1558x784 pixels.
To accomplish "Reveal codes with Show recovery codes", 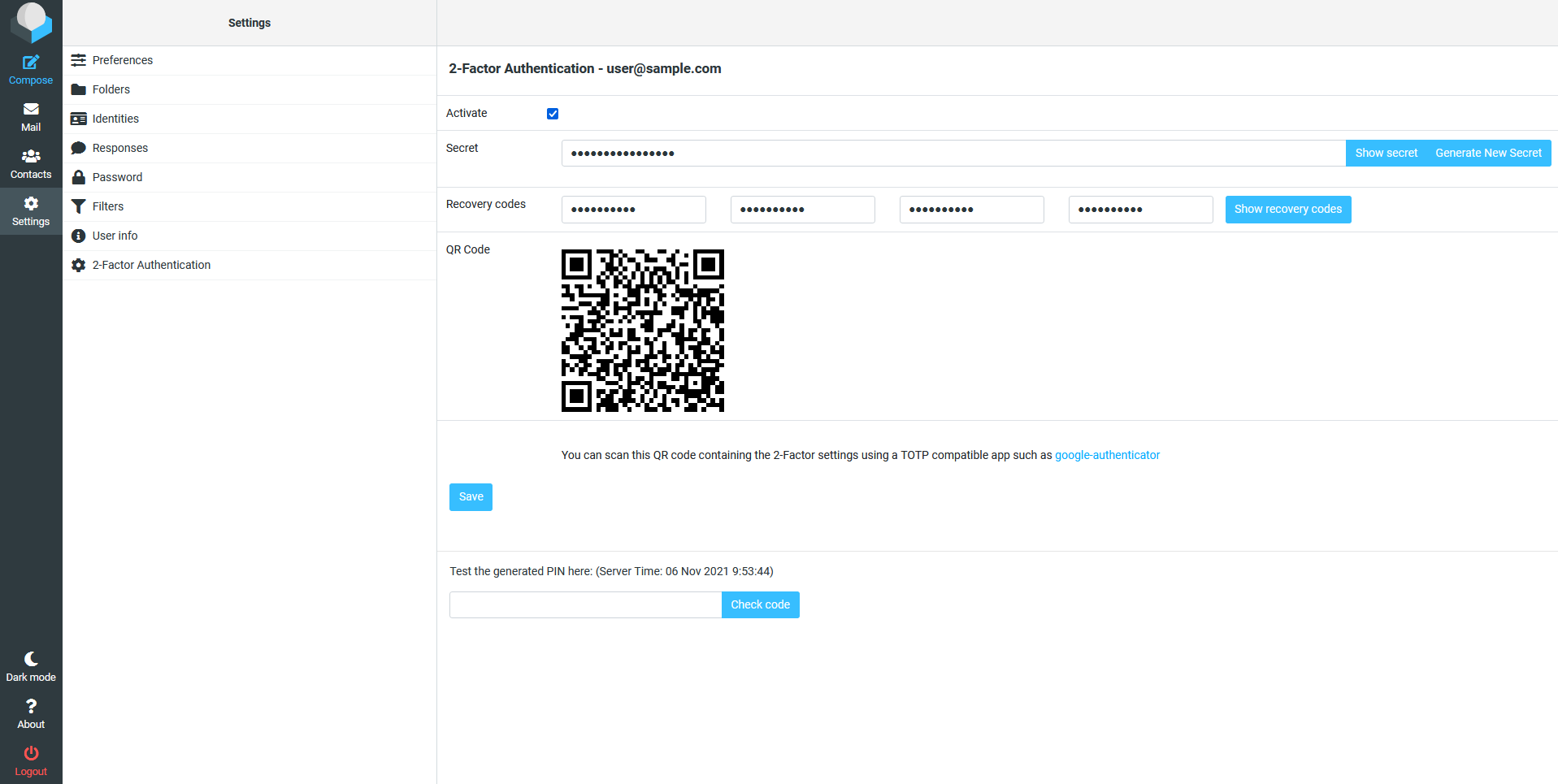I will 1288,209.
